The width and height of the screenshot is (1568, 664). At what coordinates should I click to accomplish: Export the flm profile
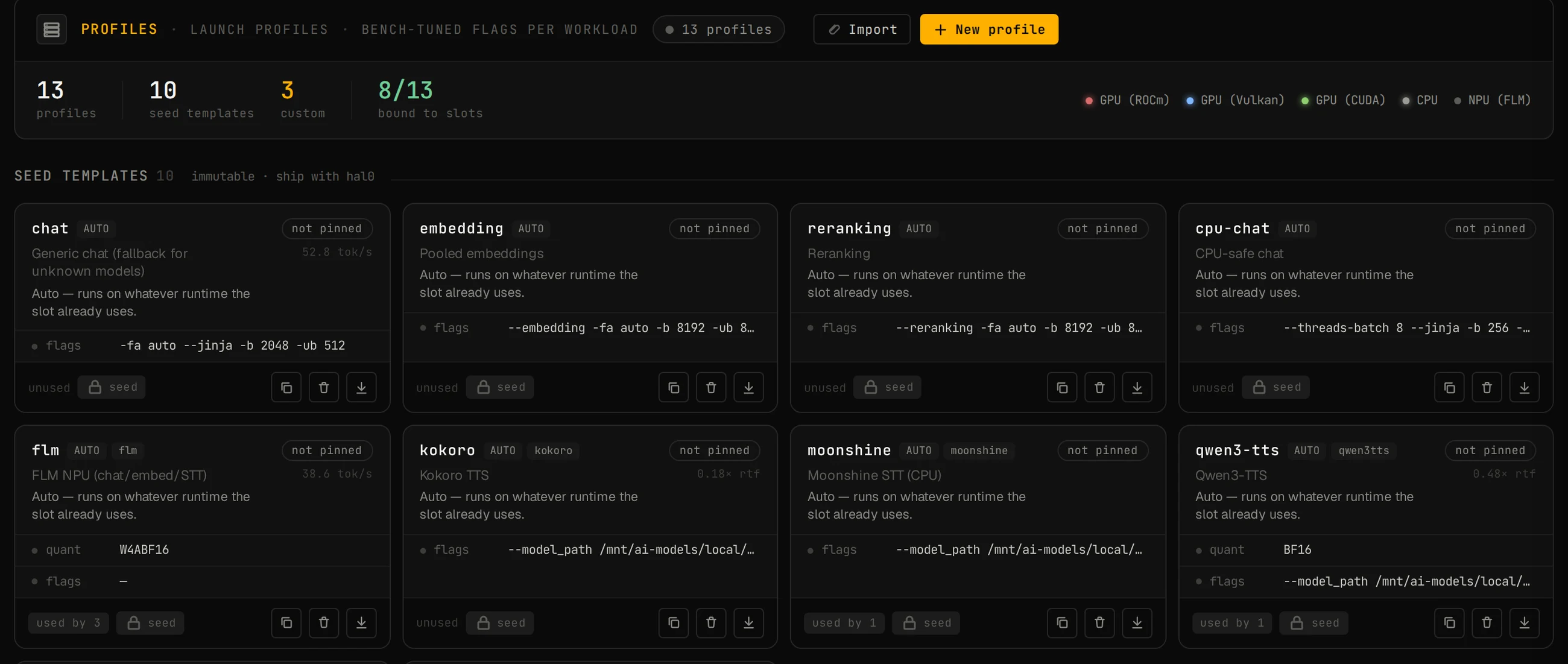(x=362, y=623)
